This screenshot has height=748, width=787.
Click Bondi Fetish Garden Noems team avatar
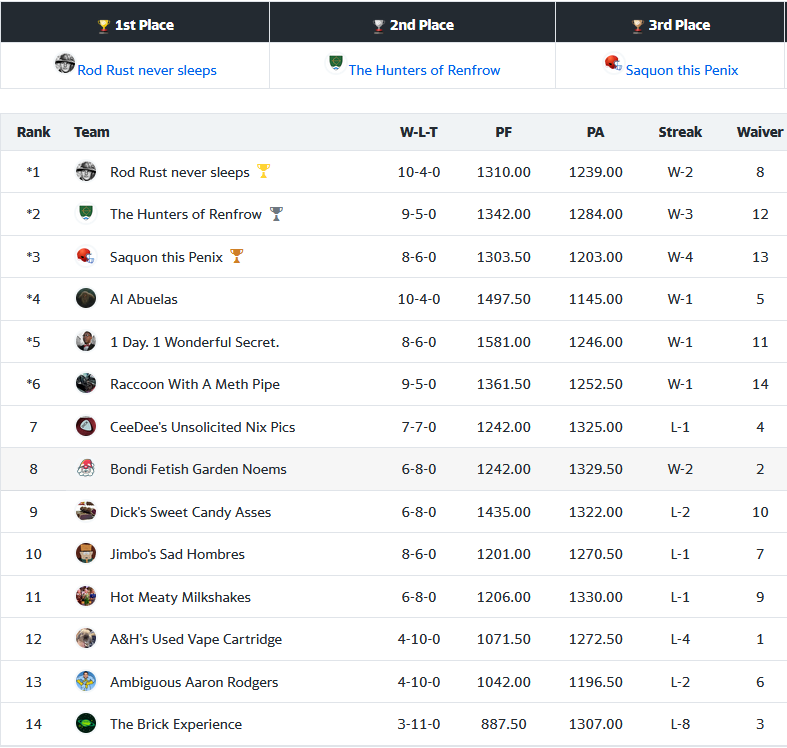pos(86,469)
